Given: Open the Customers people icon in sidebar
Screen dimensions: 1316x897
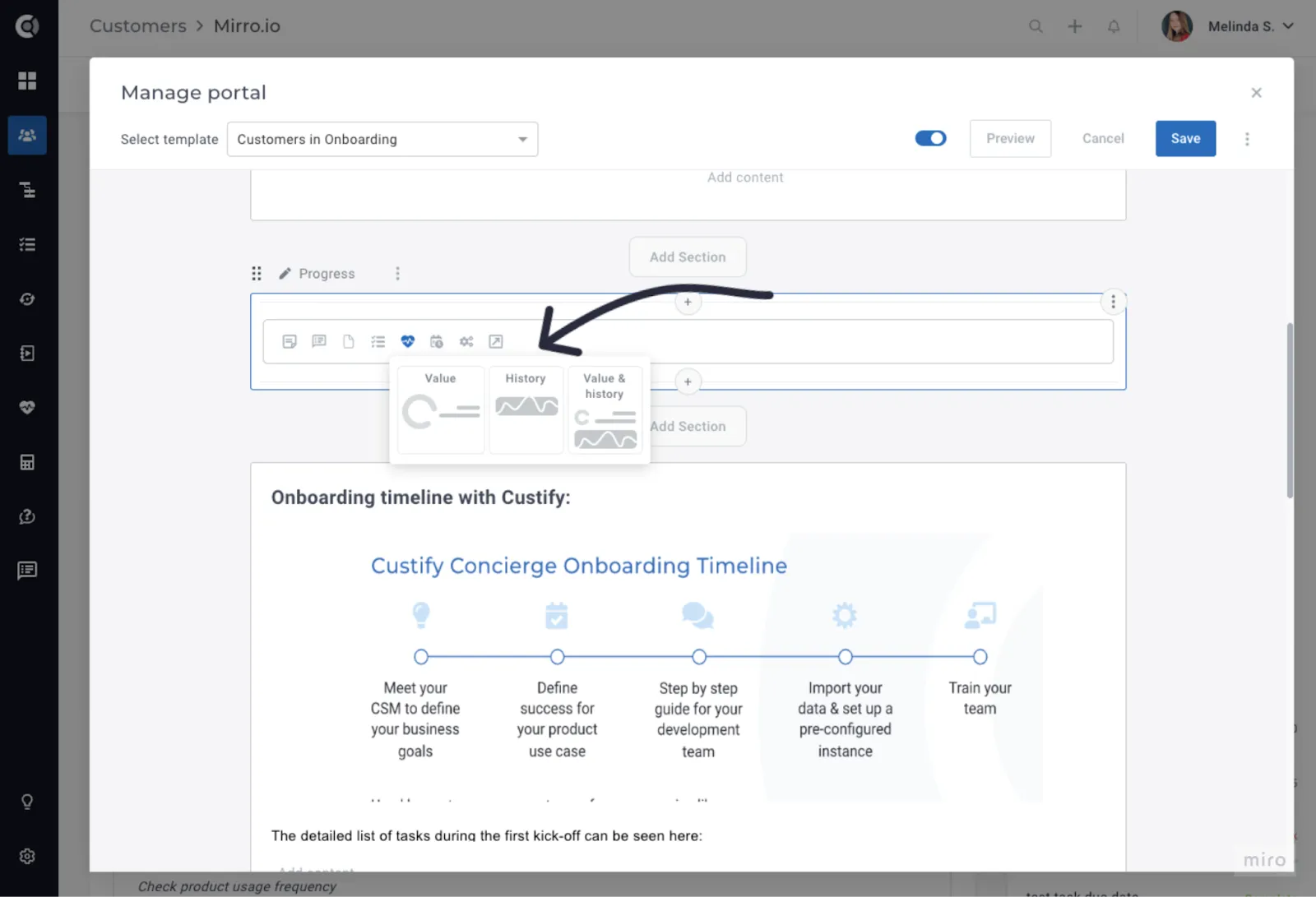Looking at the screenshot, I should [x=27, y=135].
